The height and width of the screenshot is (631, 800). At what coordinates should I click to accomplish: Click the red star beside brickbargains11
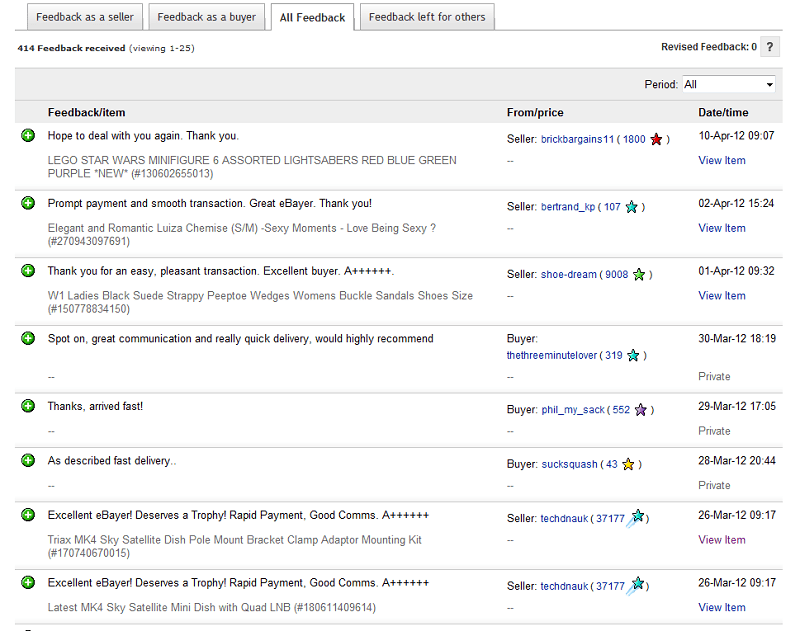pos(656,139)
